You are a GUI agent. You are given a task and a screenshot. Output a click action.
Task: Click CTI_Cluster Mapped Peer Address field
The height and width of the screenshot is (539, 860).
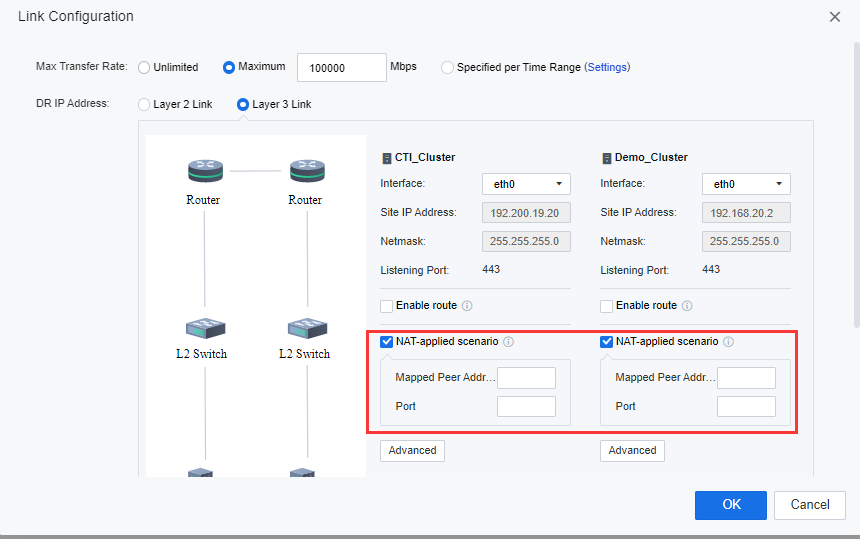pyautogui.click(x=526, y=378)
